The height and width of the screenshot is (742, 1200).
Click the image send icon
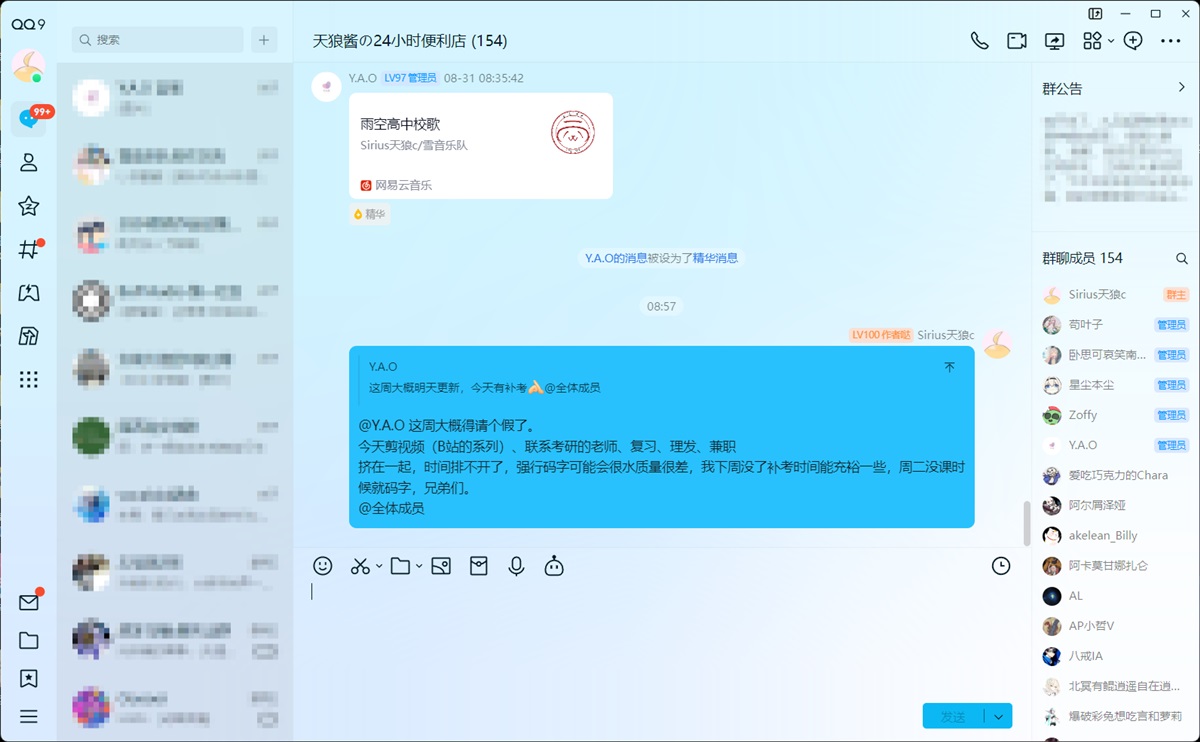441,566
